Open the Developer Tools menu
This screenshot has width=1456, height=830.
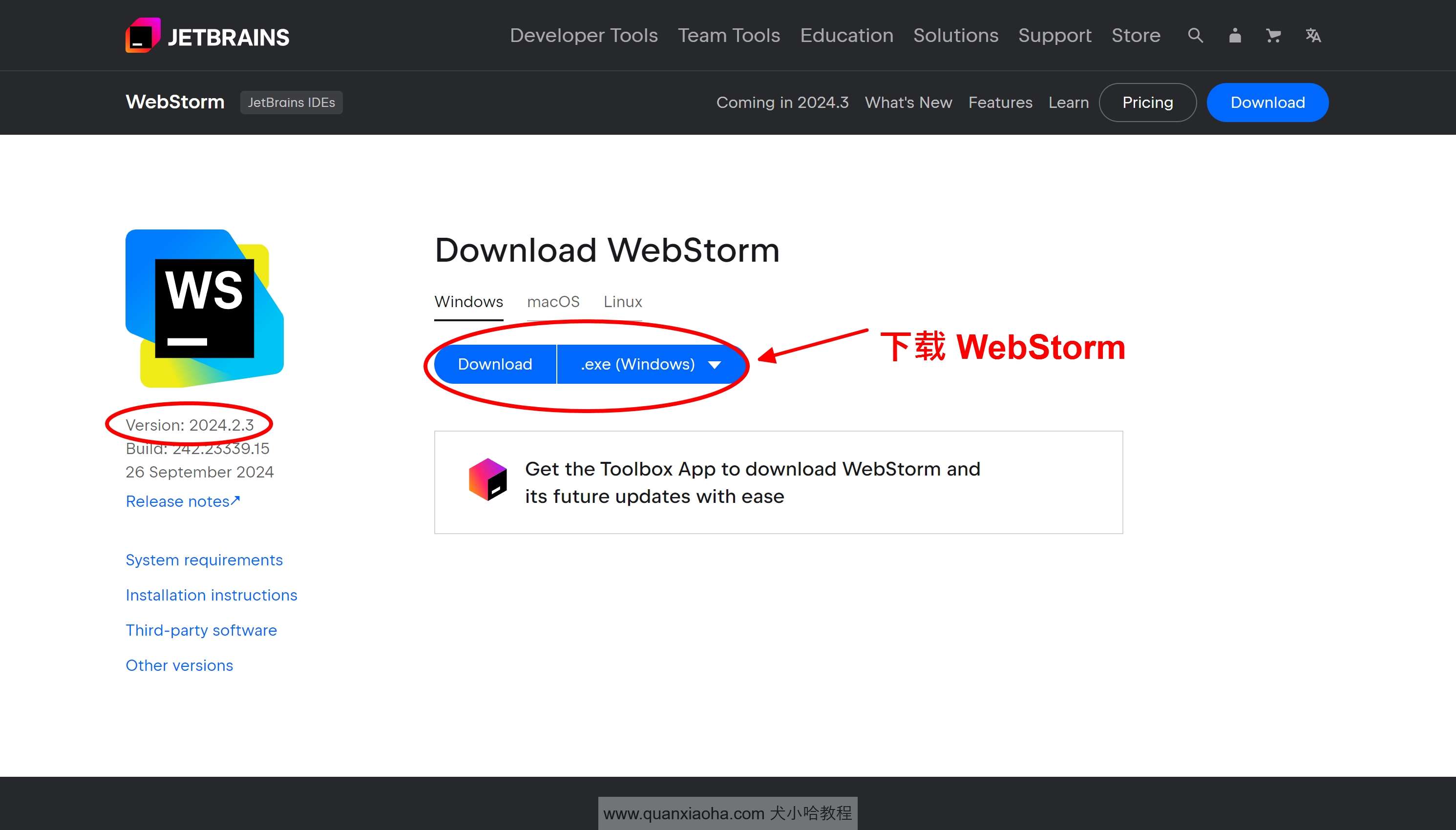point(584,35)
